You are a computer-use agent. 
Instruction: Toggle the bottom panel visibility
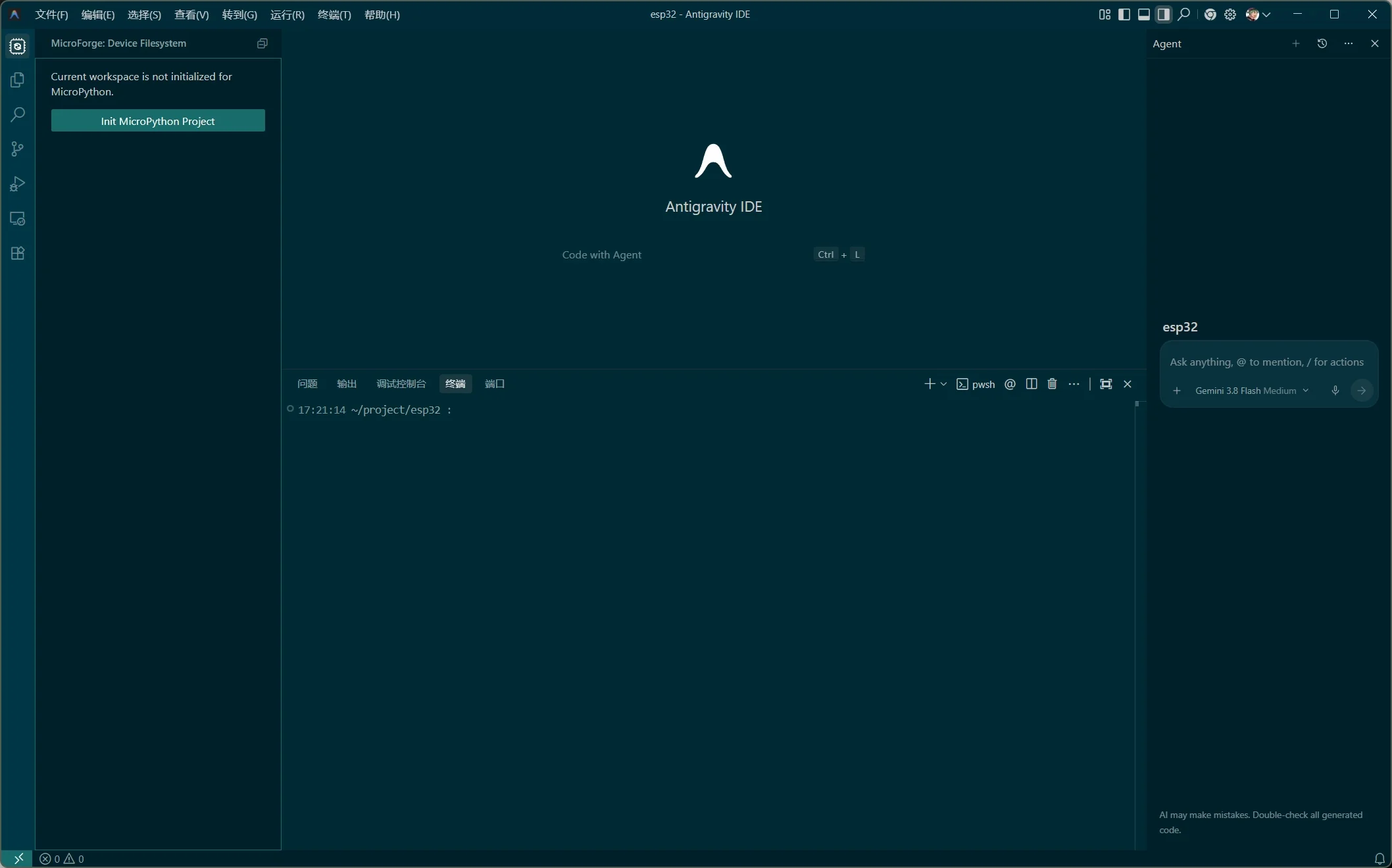1144,14
